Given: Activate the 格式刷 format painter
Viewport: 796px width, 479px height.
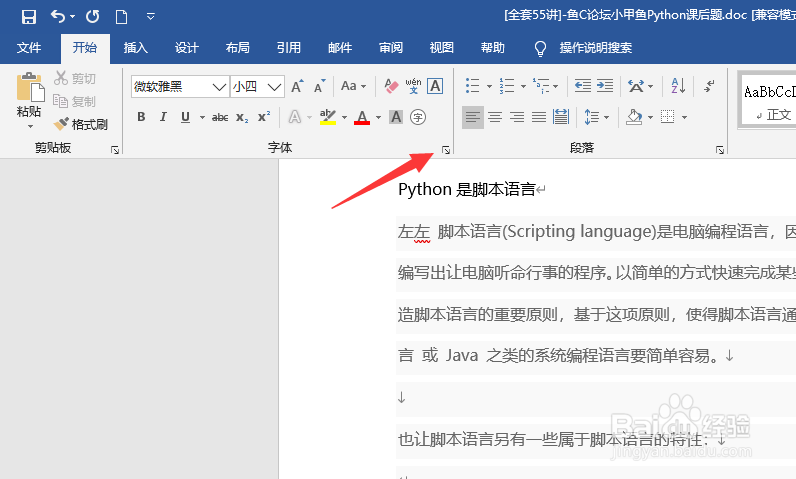Looking at the screenshot, I should [x=81, y=124].
